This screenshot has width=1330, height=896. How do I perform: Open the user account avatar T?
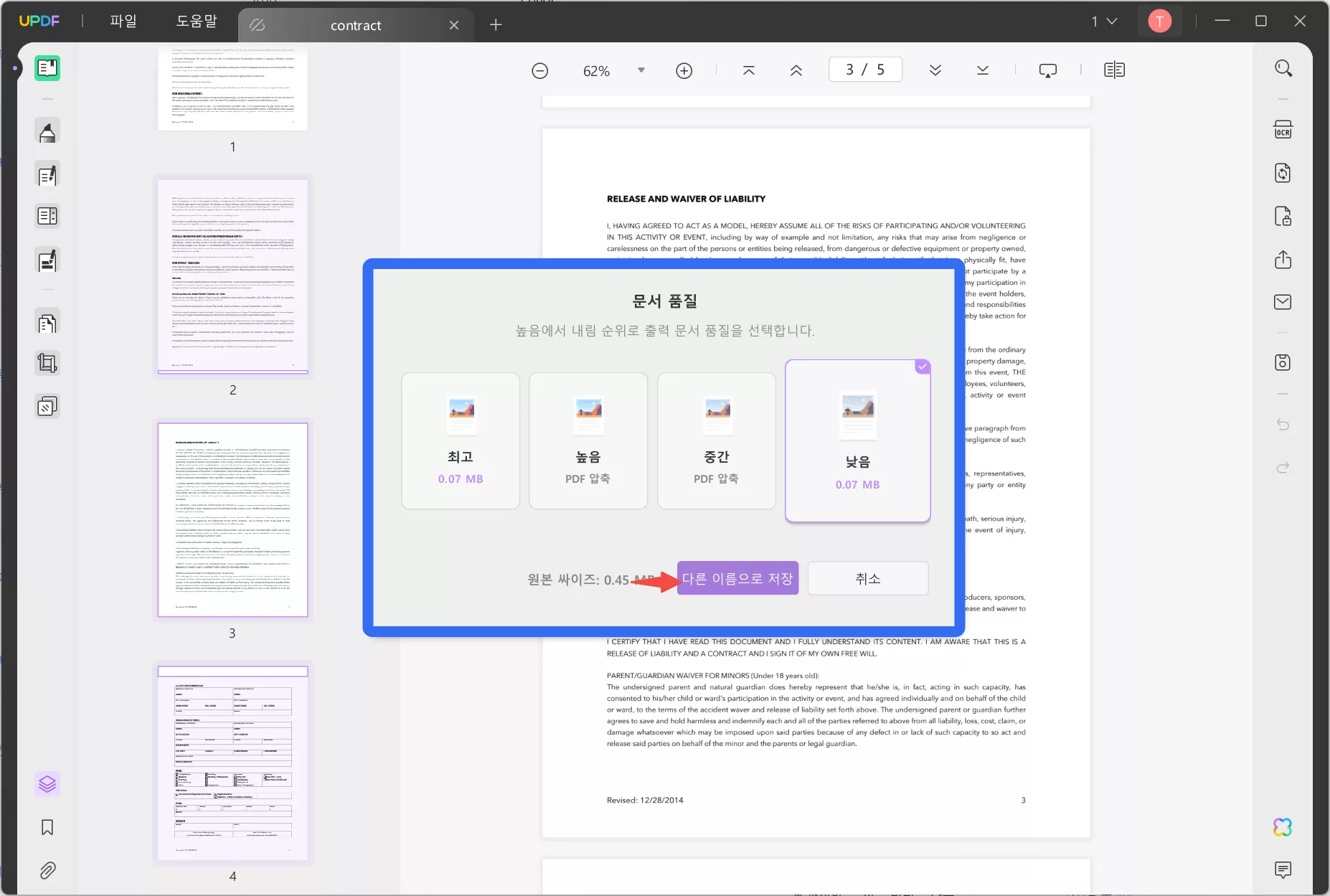click(x=1160, y=22)
